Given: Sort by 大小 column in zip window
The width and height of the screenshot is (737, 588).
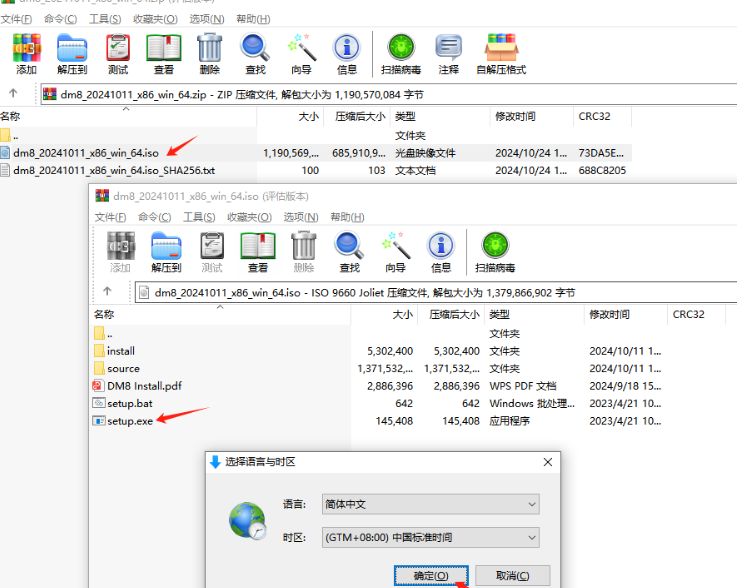Looking at the screenshot, I should (290, 117).
